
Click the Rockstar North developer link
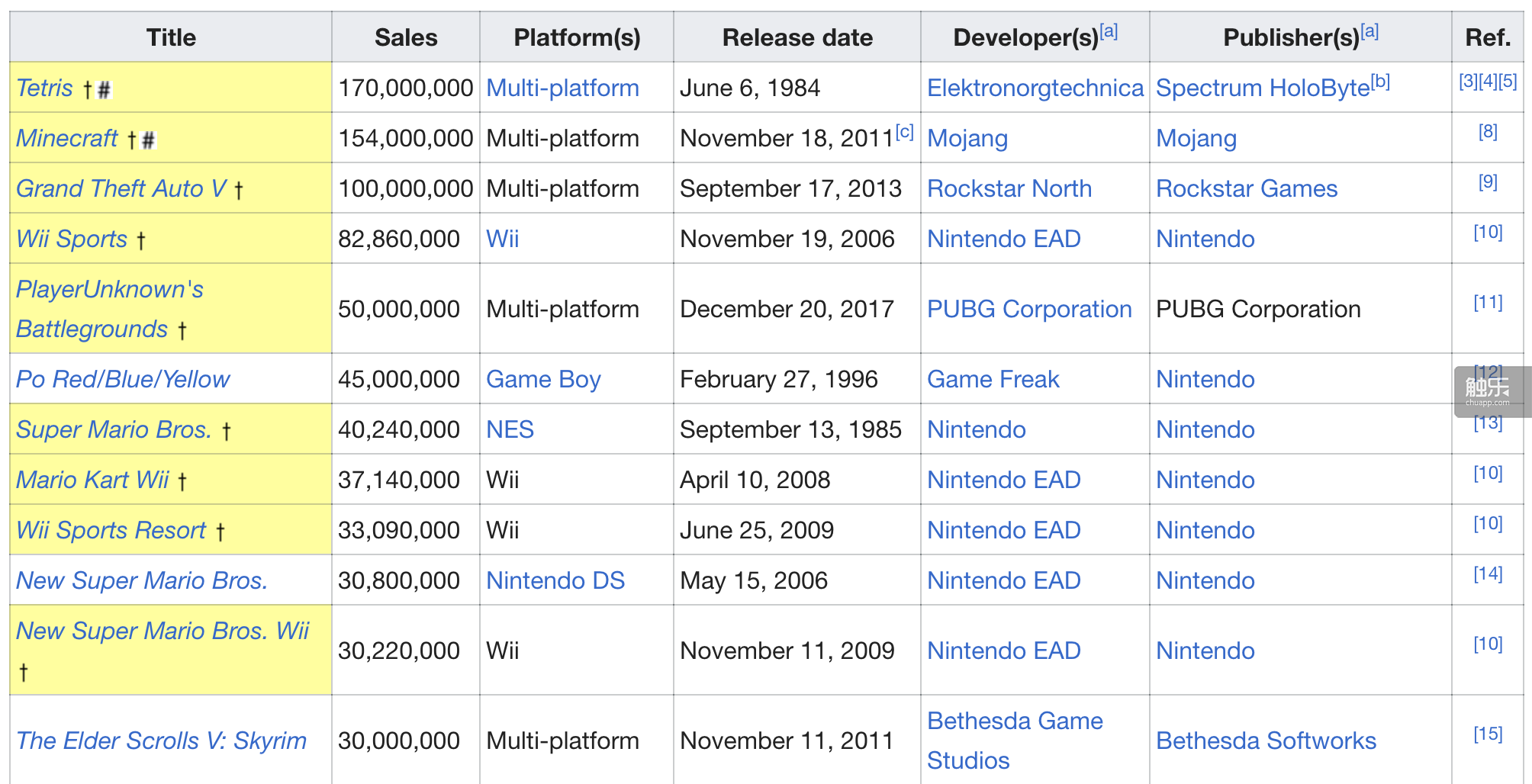1009,189
